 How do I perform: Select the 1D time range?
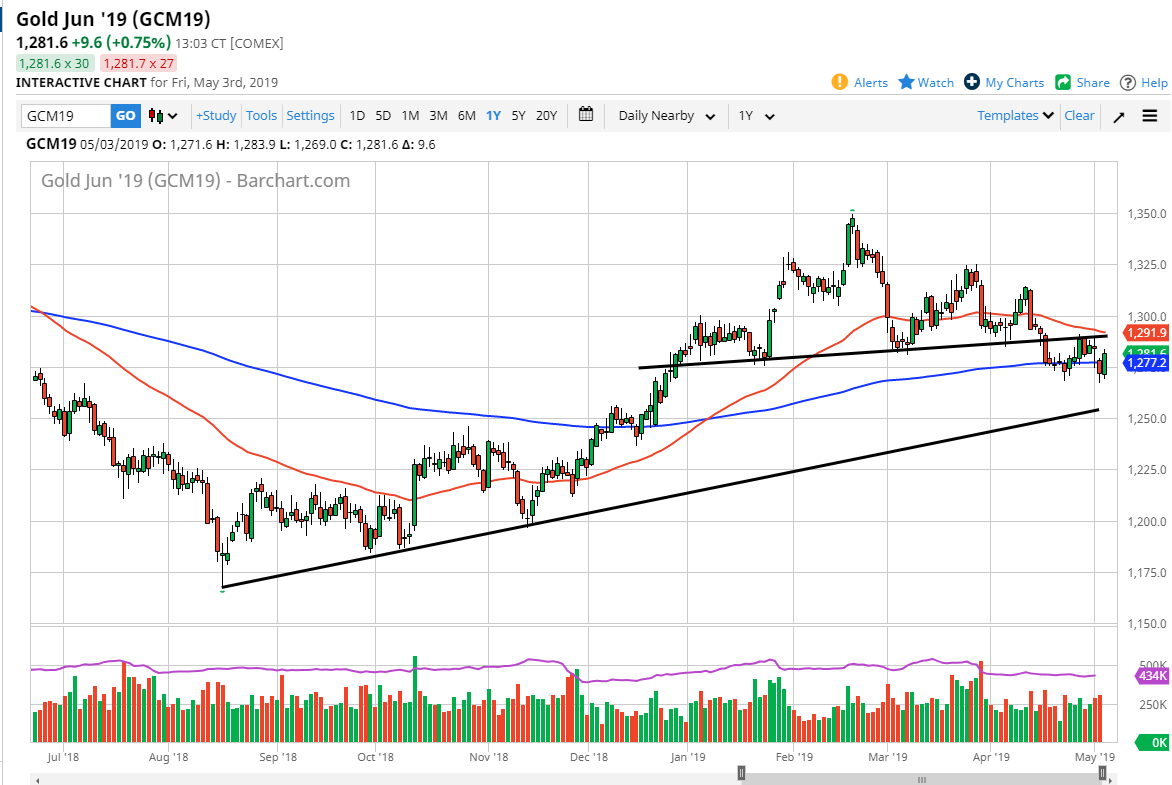[x=357, y=116]
